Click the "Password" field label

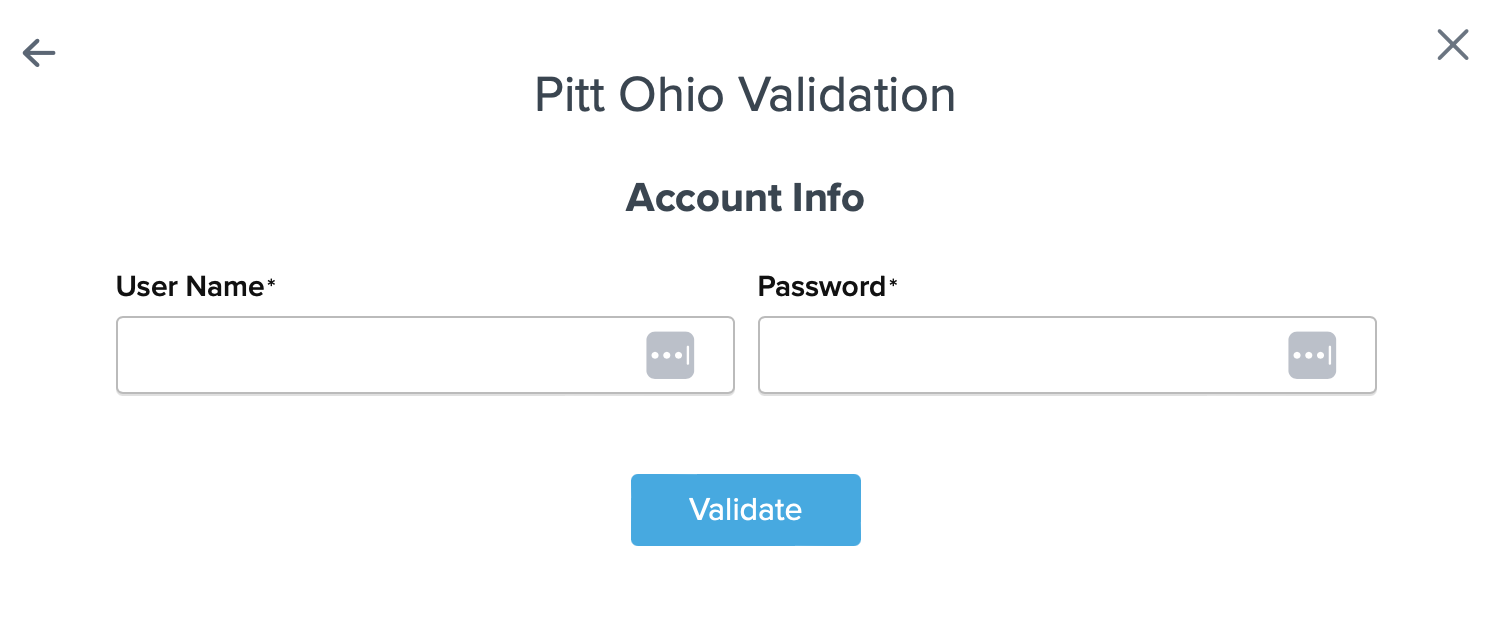[x=821, y=287]
